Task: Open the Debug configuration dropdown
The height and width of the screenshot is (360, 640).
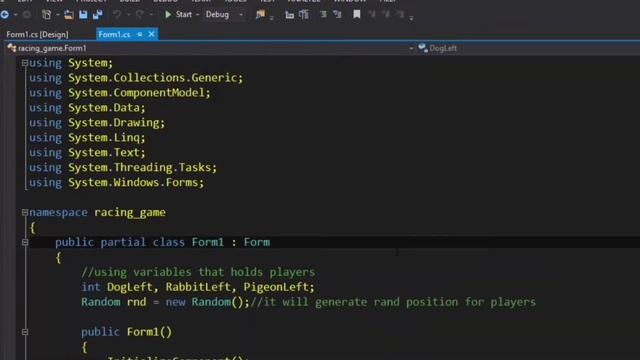Action: [x=241, y=15]
